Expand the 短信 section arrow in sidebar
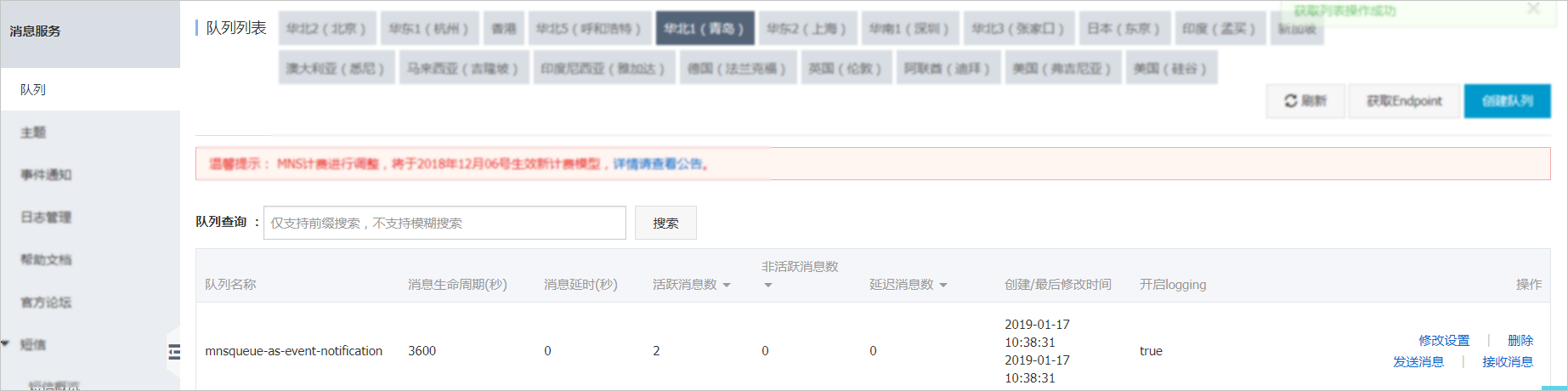 point(6,344)
